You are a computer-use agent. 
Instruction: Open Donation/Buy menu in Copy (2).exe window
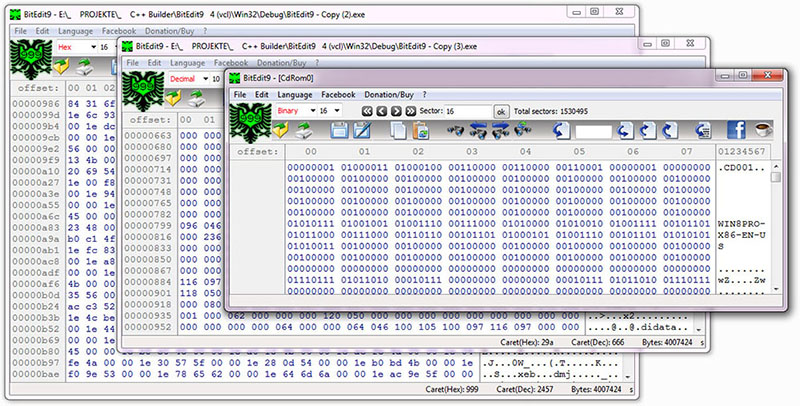pos(169,31)
